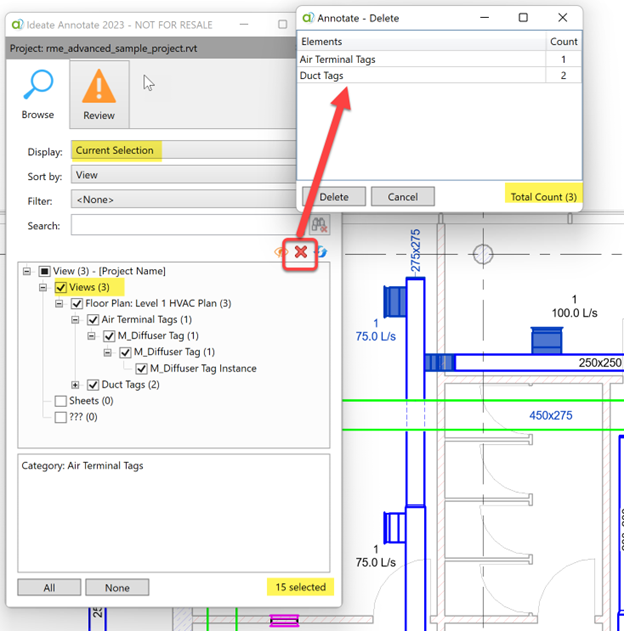Click the project name rme_advanced_sample_project.rvt bar
624x631 pixels.
tap(152, 48)
